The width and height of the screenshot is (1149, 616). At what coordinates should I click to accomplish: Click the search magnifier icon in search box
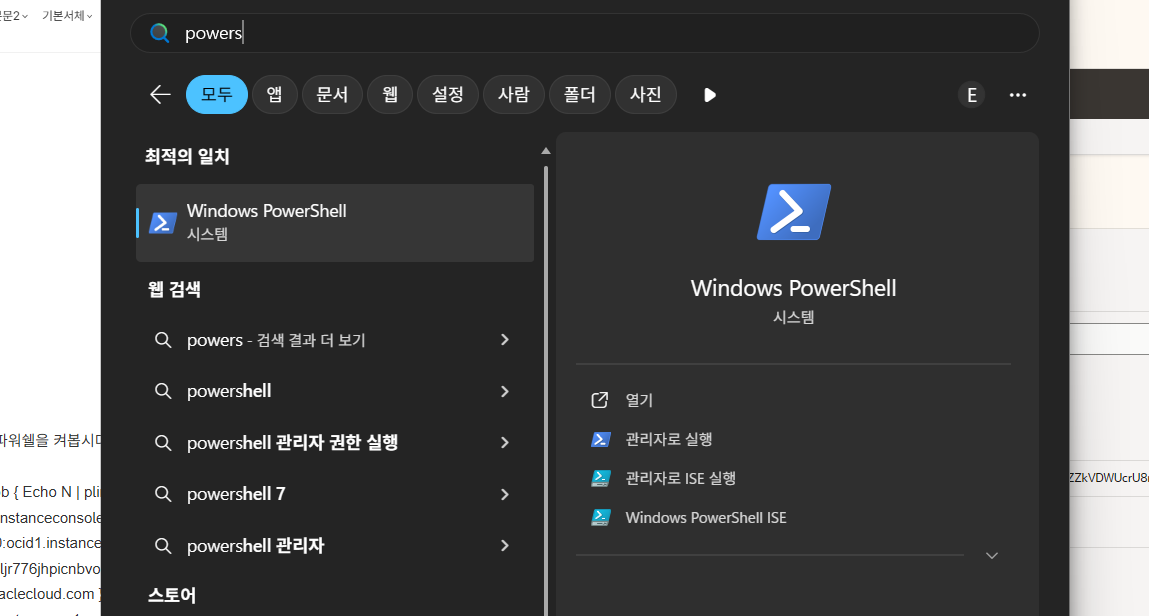[x=159, y=33]
